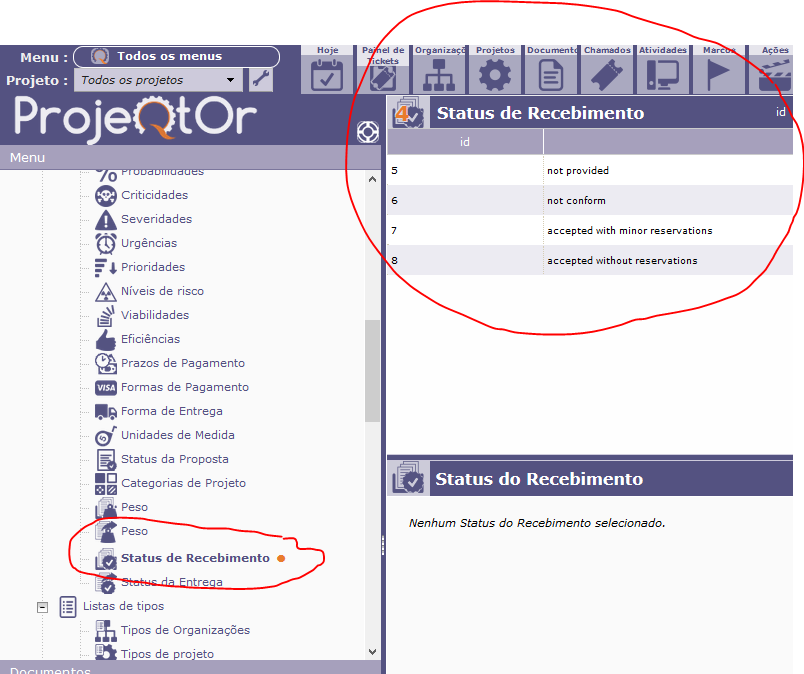Image resolution: width=804 pixels, height=674 pixels.
Task: Click the wrench icon beside project selector
Action: point(261,80)
